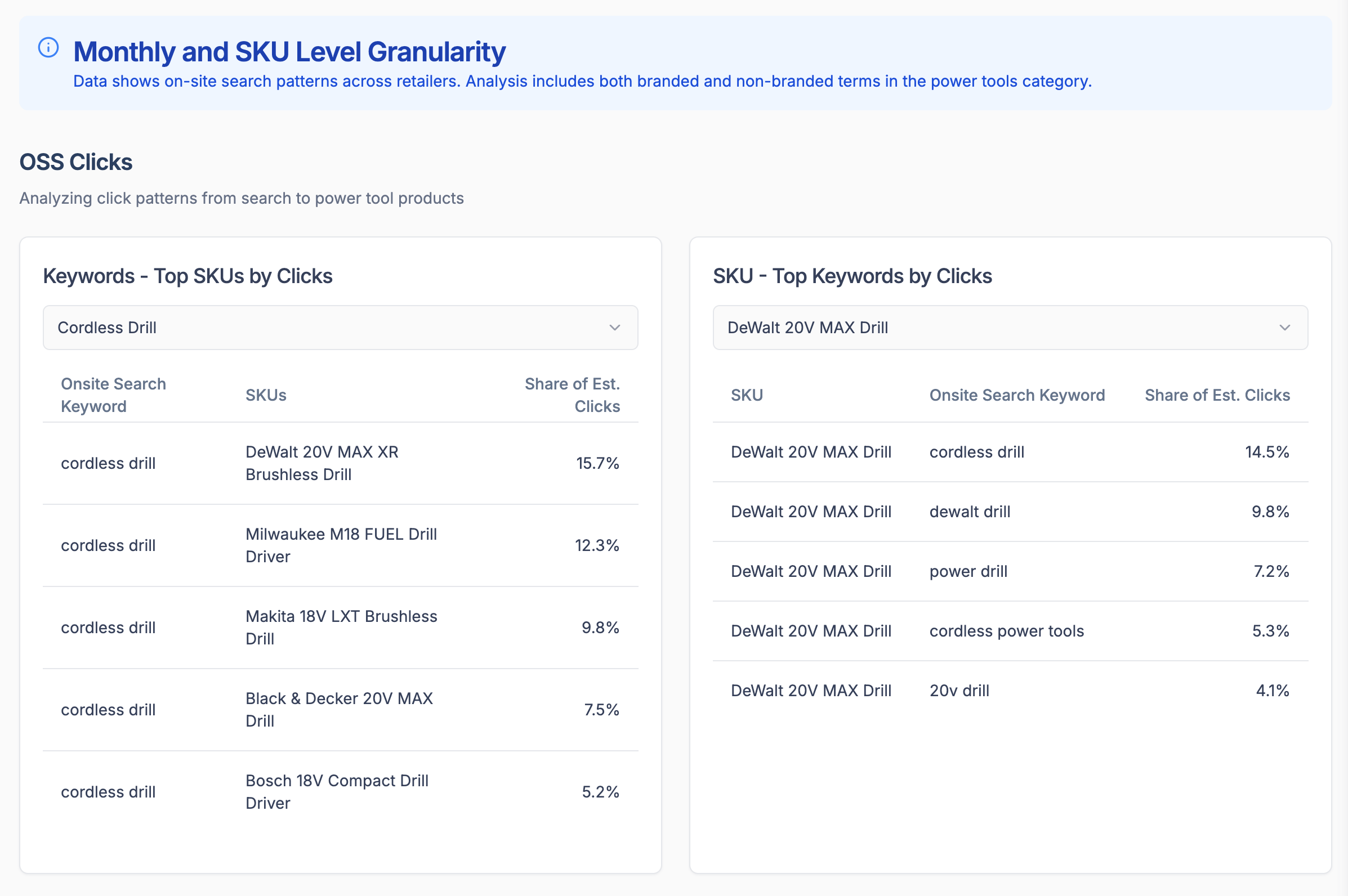Click the chevron arrow on the DeWalt SKU selector

click(1284, 328)
